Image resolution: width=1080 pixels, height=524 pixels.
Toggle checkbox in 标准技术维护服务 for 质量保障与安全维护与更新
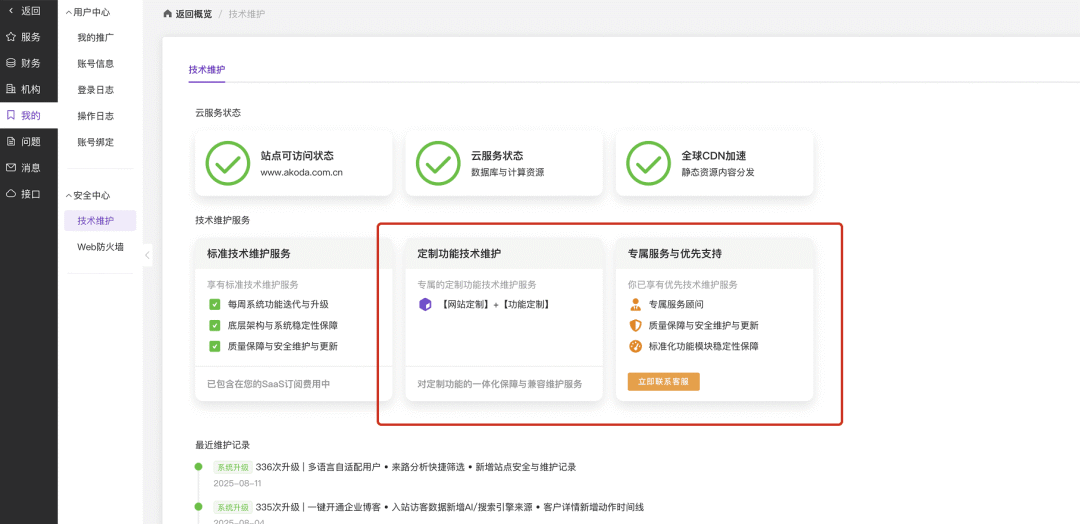coord(214,346)
